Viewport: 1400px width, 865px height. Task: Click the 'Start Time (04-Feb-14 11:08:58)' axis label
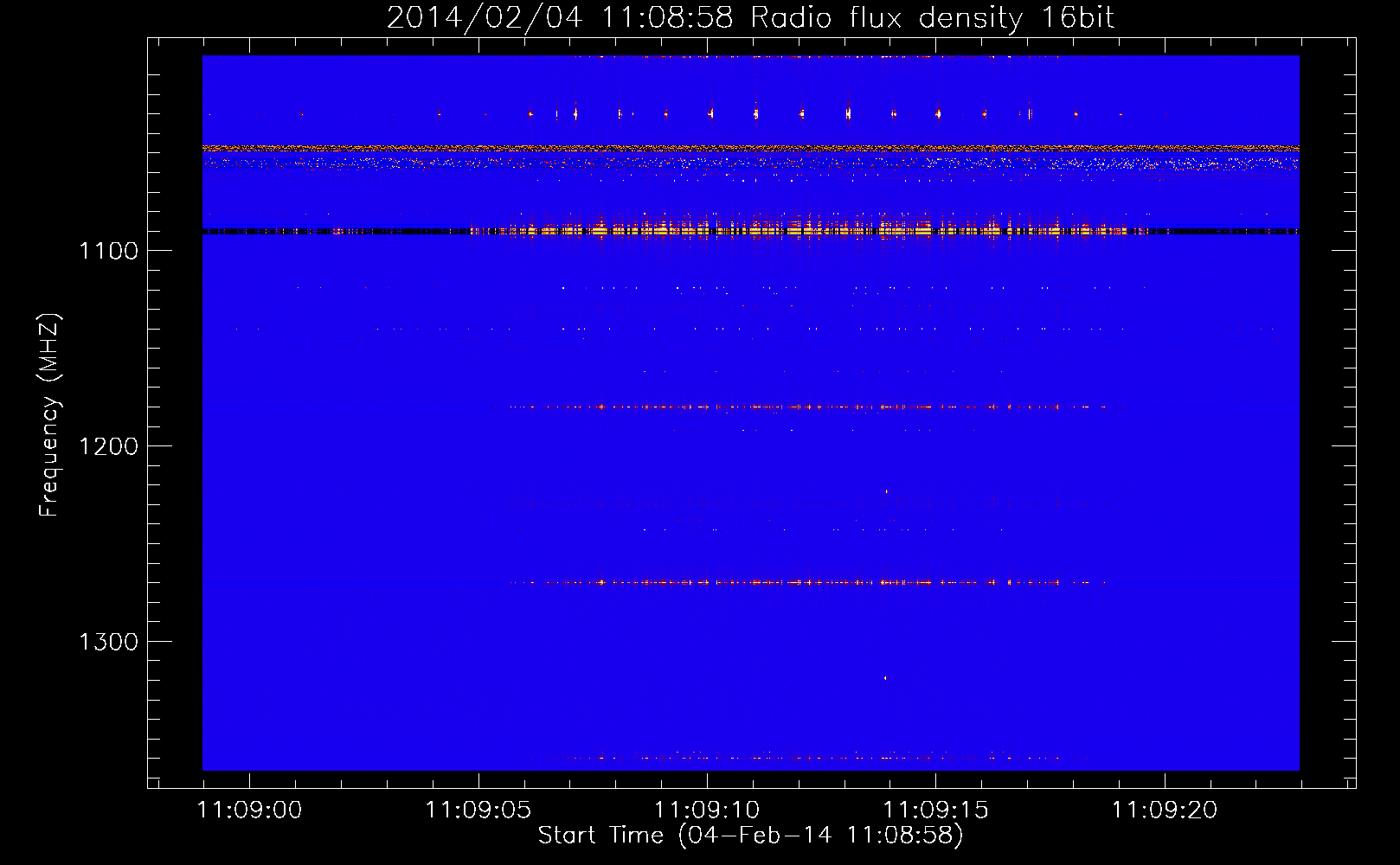click(x=750, y=836)
